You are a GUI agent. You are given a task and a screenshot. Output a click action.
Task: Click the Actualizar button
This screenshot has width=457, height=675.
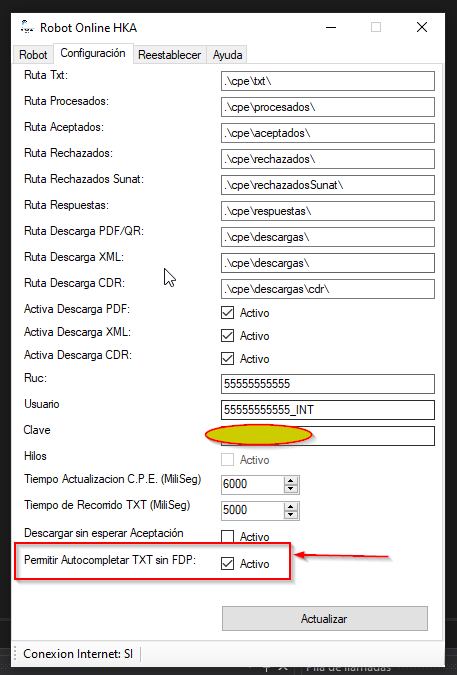pyautogui.click(x=325, y=619)
